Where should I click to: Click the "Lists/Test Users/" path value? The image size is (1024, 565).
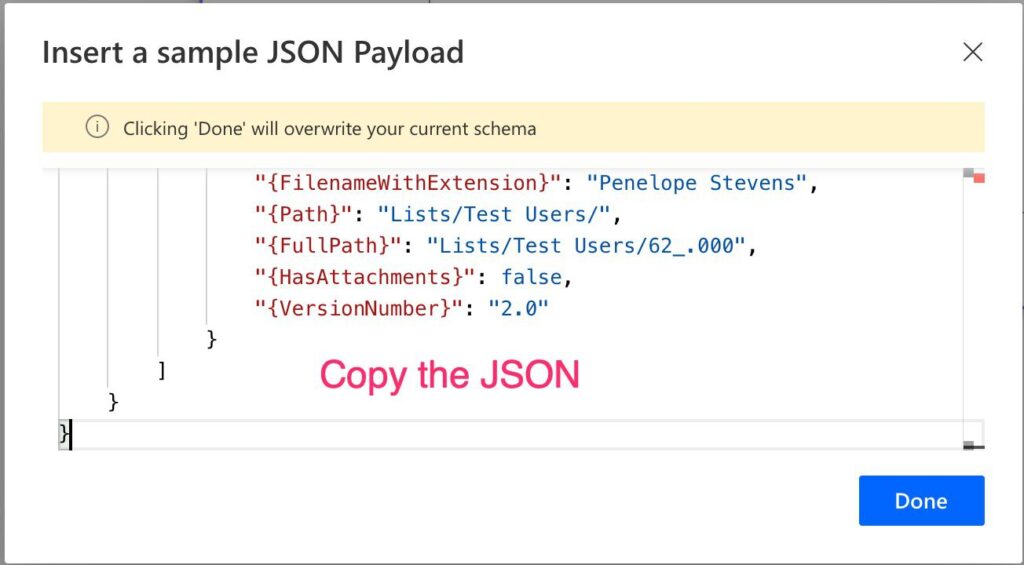coord(494,214)
